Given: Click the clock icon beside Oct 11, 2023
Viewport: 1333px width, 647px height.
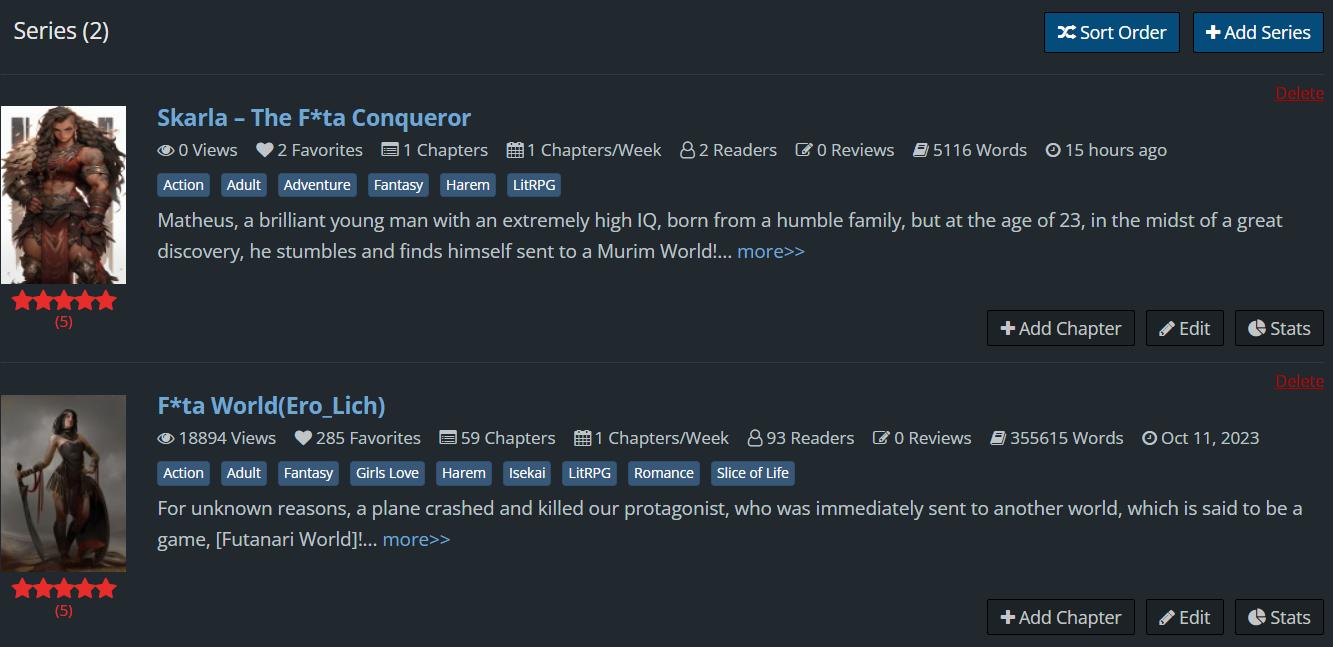Looking at the screenshot, I should (1149, 438).
